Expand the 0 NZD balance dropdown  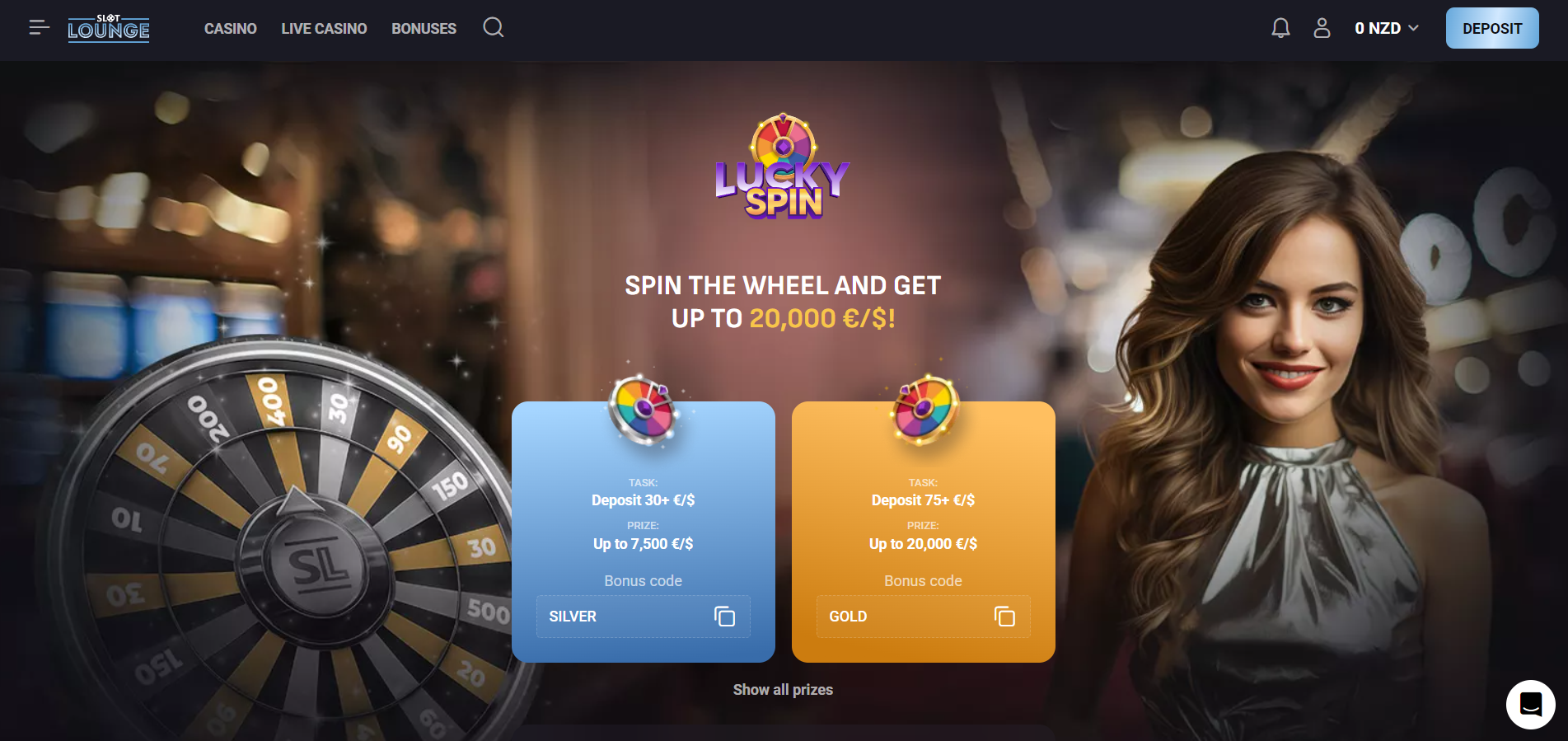pos(1387,28)
